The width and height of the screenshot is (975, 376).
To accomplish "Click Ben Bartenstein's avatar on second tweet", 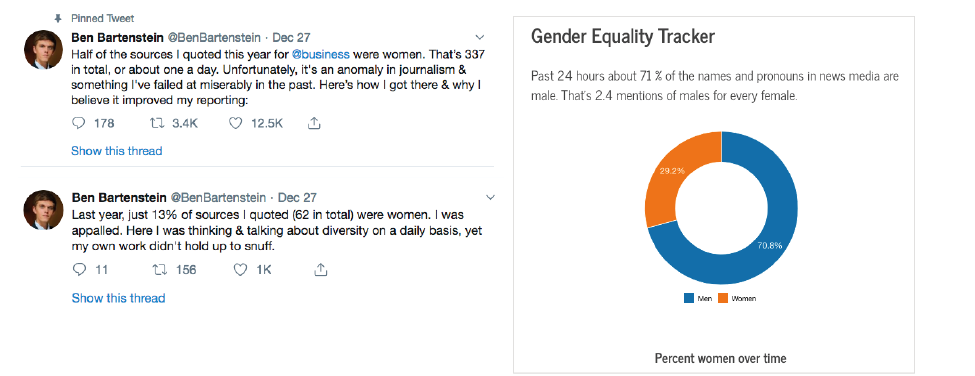I will 44,210.
